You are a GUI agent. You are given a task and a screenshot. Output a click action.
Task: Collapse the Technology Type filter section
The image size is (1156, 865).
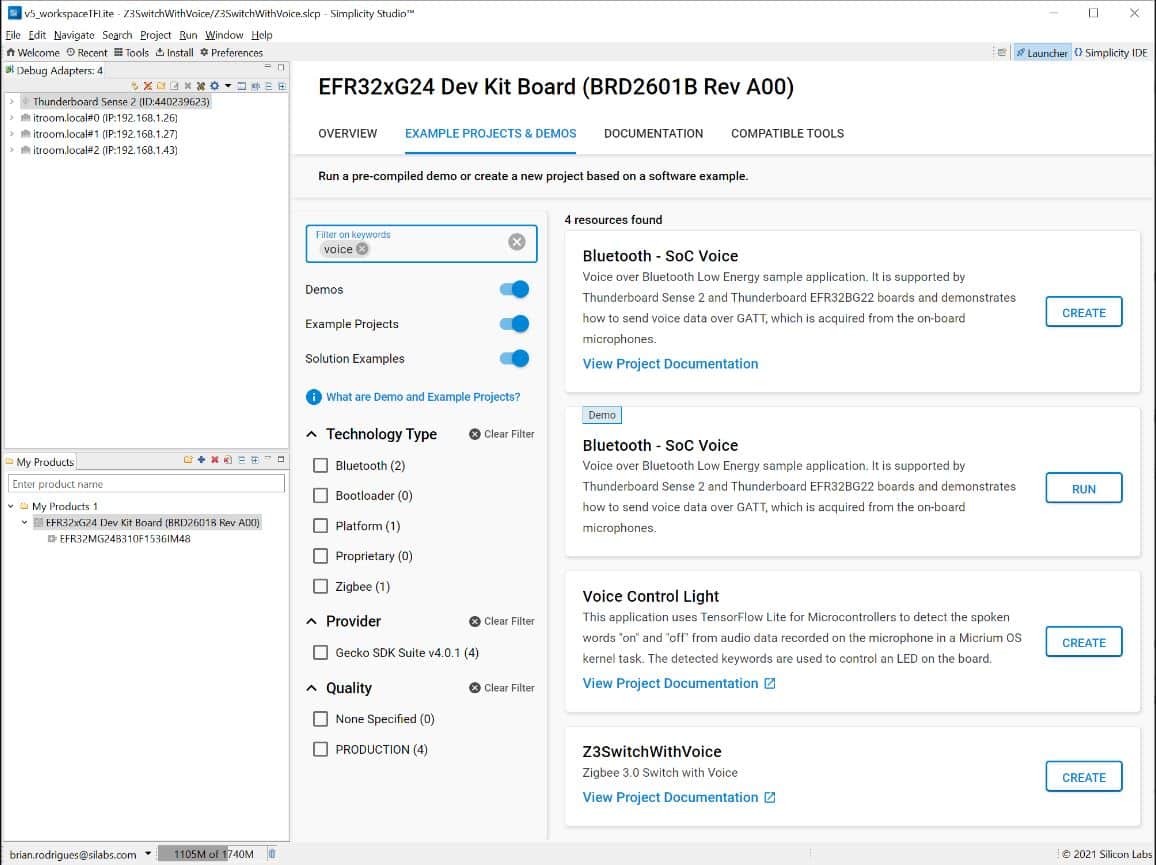312,434
